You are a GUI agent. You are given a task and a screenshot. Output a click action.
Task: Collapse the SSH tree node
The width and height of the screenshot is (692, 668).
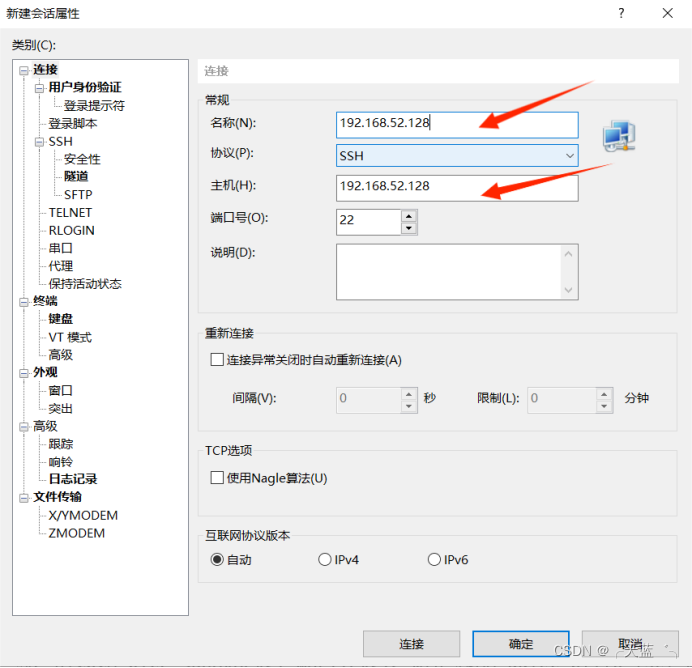pyautogui.click(x=39, y=142)
